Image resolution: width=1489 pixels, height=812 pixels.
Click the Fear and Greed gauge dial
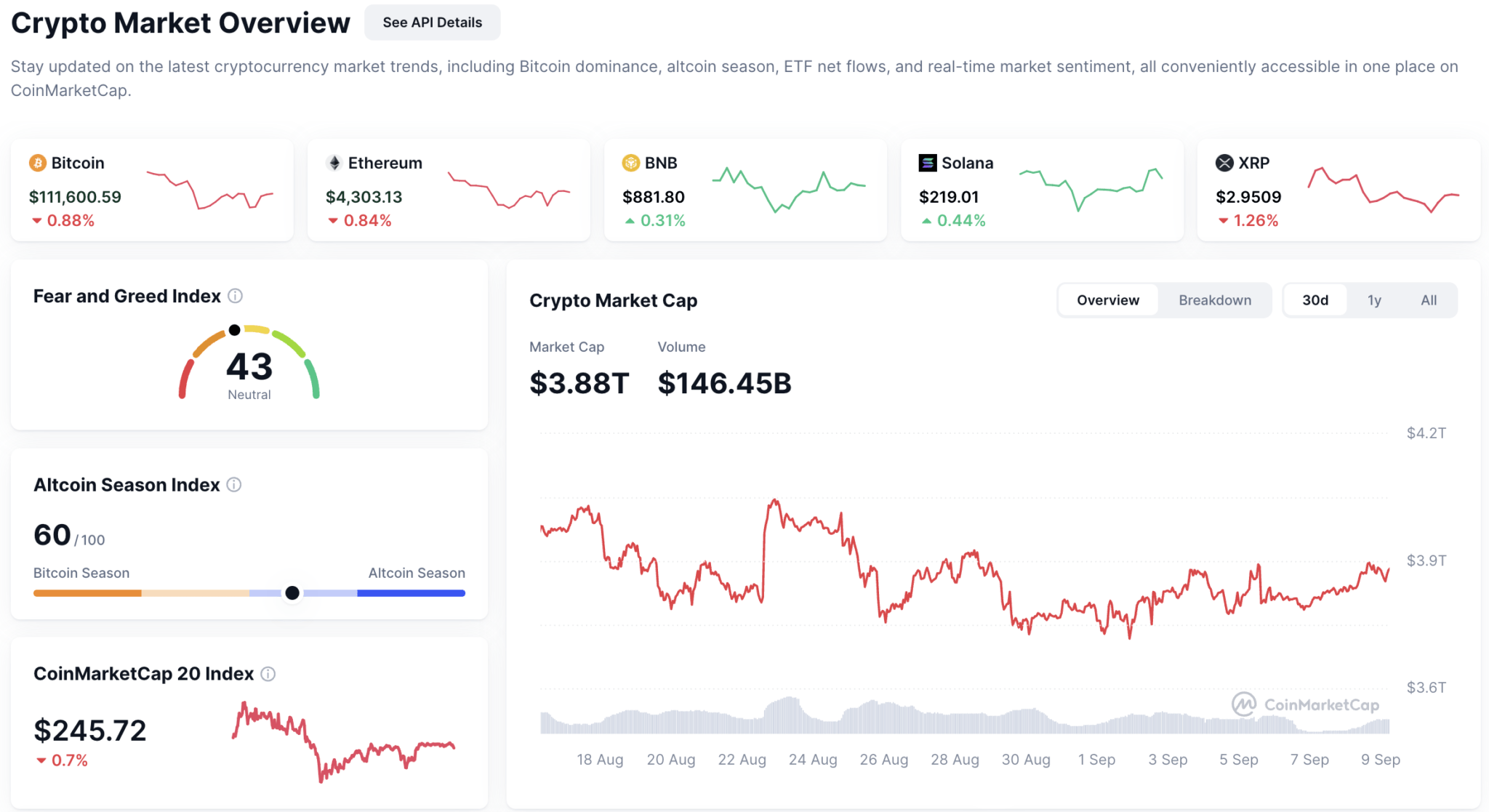(x=249, y=362)
